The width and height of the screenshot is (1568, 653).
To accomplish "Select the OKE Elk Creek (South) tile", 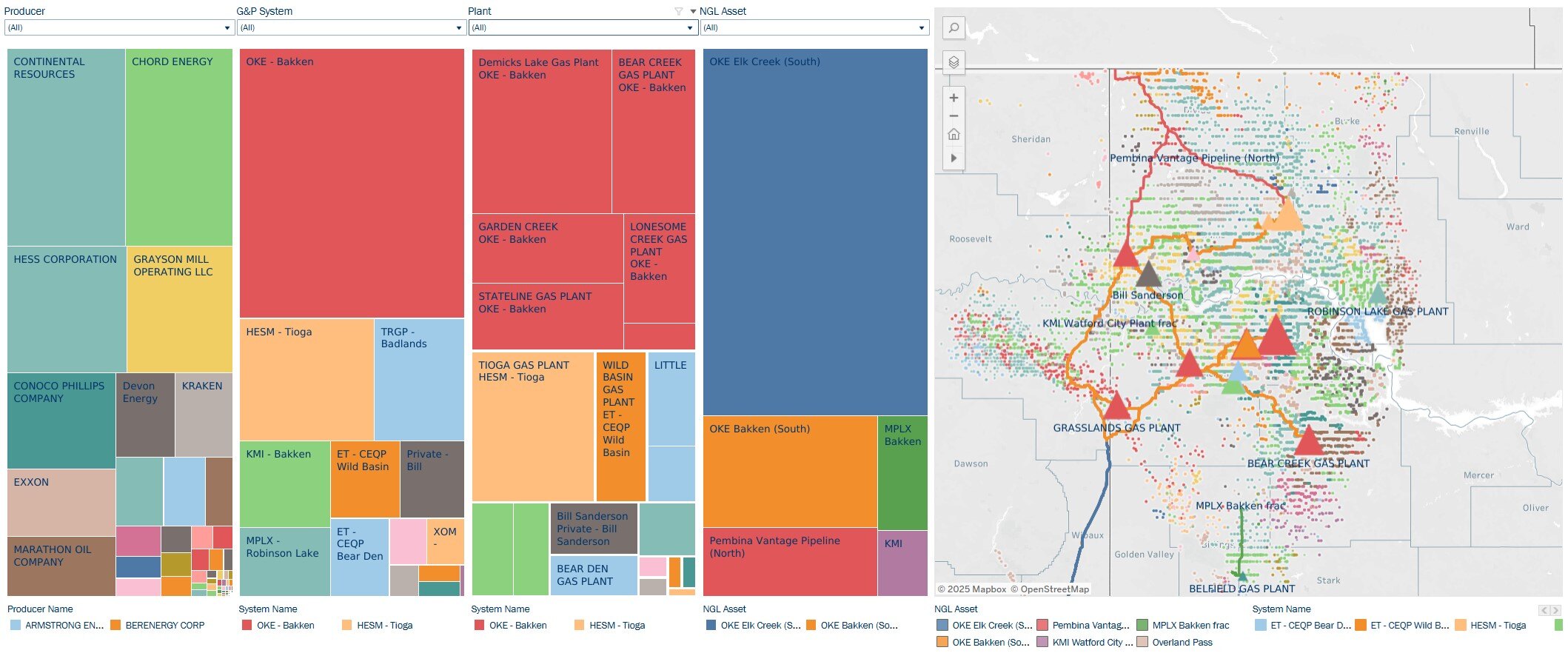I will tap(815, 232).
